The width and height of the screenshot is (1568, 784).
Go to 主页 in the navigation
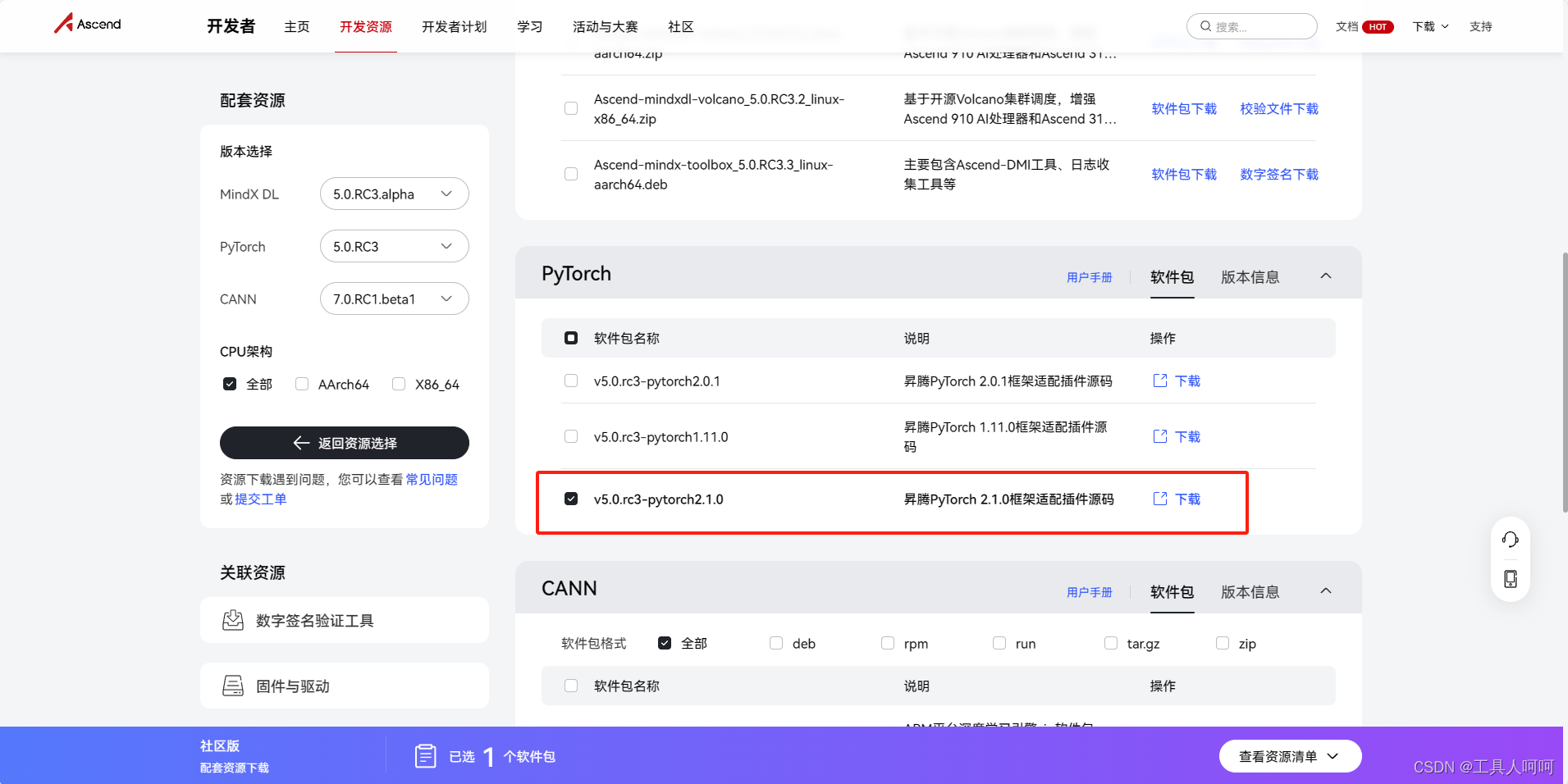297,26
